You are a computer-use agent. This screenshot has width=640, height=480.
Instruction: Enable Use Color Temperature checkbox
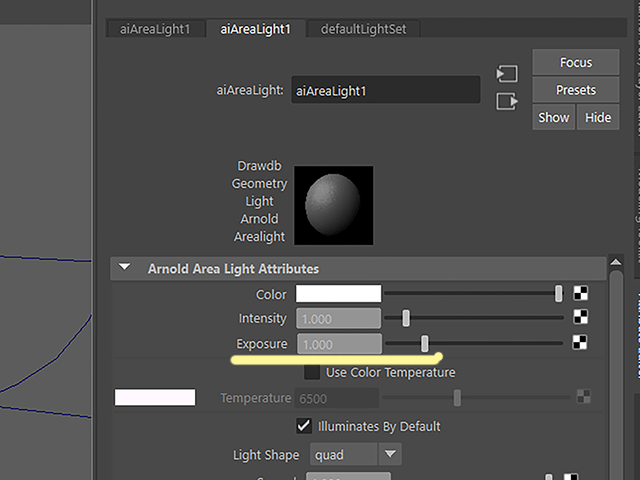coord(312,372)
